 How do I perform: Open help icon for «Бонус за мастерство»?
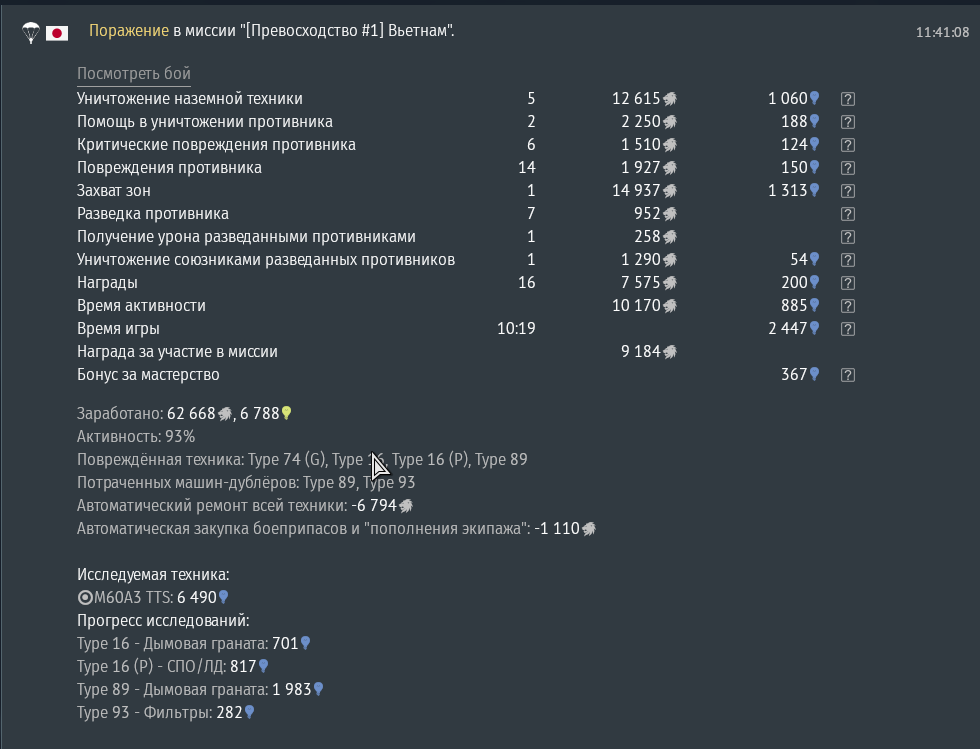[x=848, y=375]
